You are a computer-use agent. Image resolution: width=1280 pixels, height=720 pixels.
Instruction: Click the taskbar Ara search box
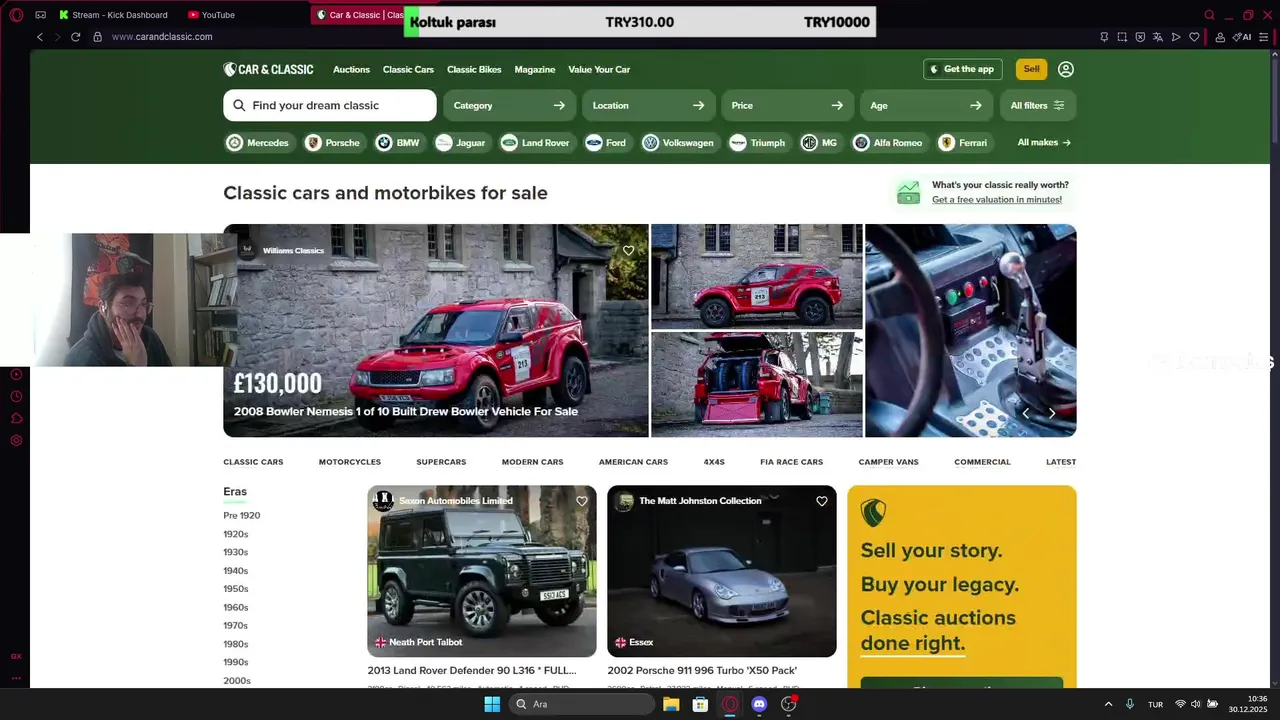click(583, 704)
